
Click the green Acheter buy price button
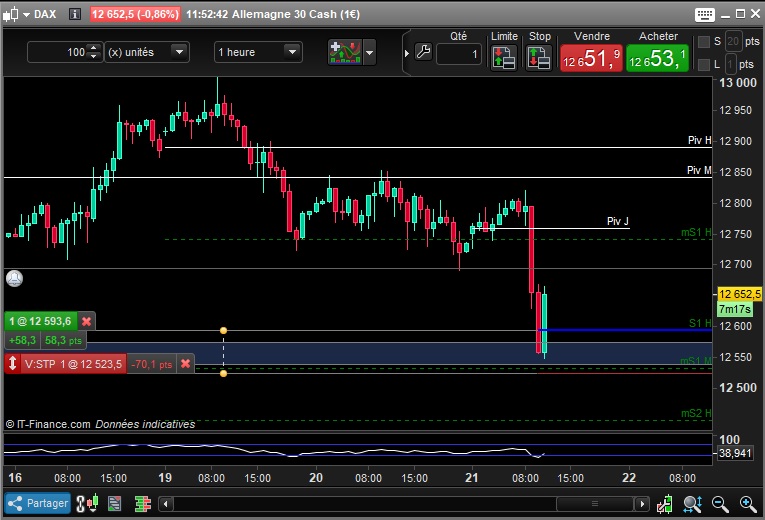[x=657, y=58]
